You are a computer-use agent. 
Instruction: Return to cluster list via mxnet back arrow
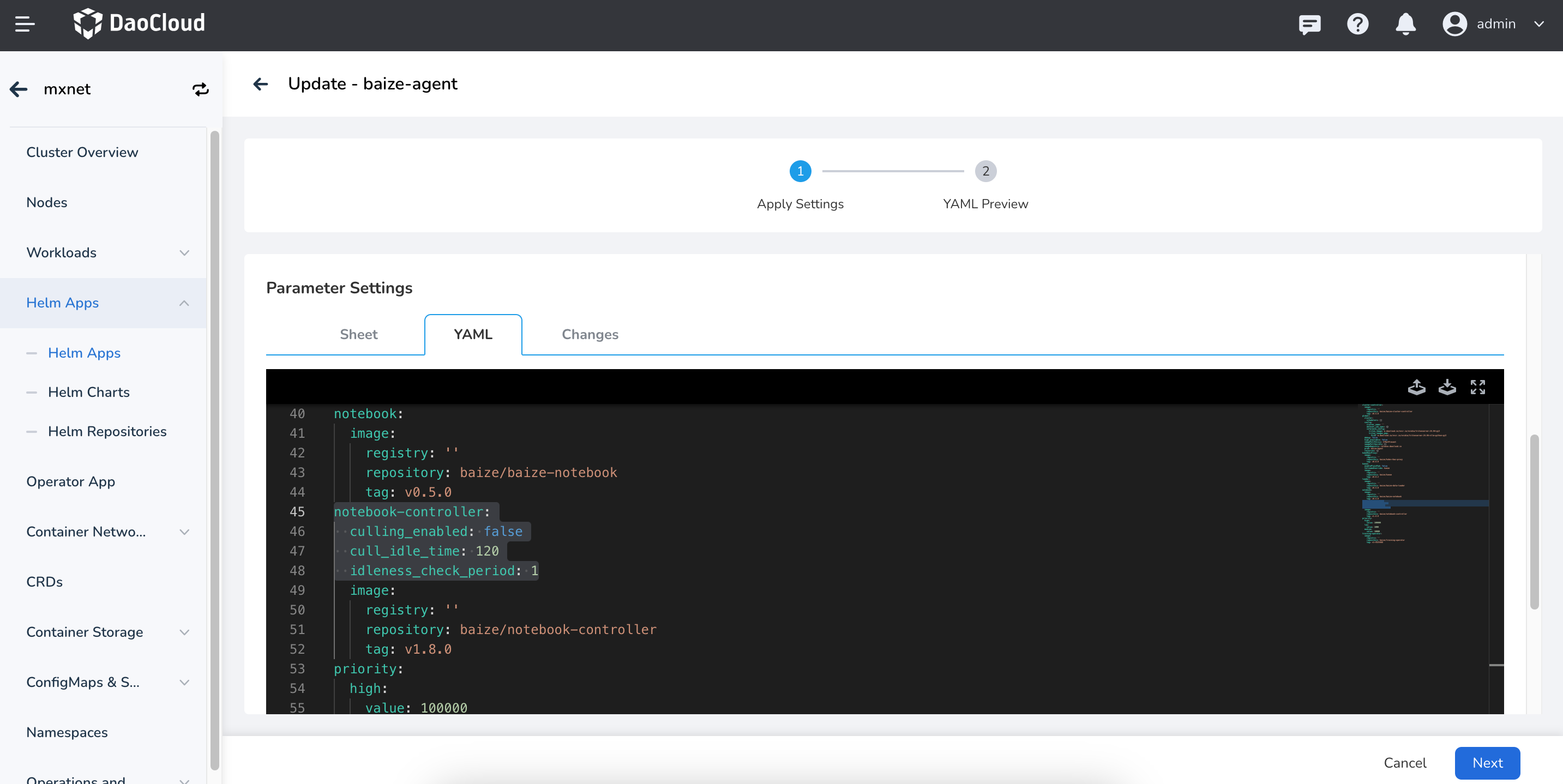(x=19, y=89)
